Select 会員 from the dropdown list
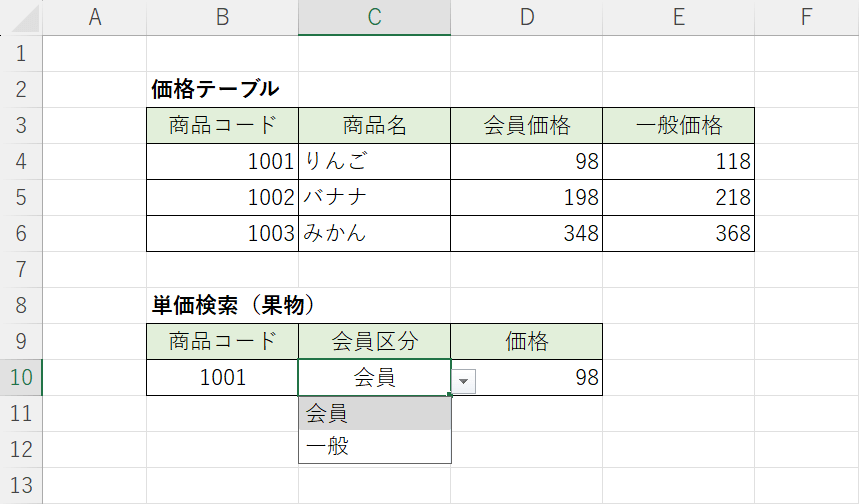Image resolution: width=859 pixels, height=504 pixels. click(374, 413)
